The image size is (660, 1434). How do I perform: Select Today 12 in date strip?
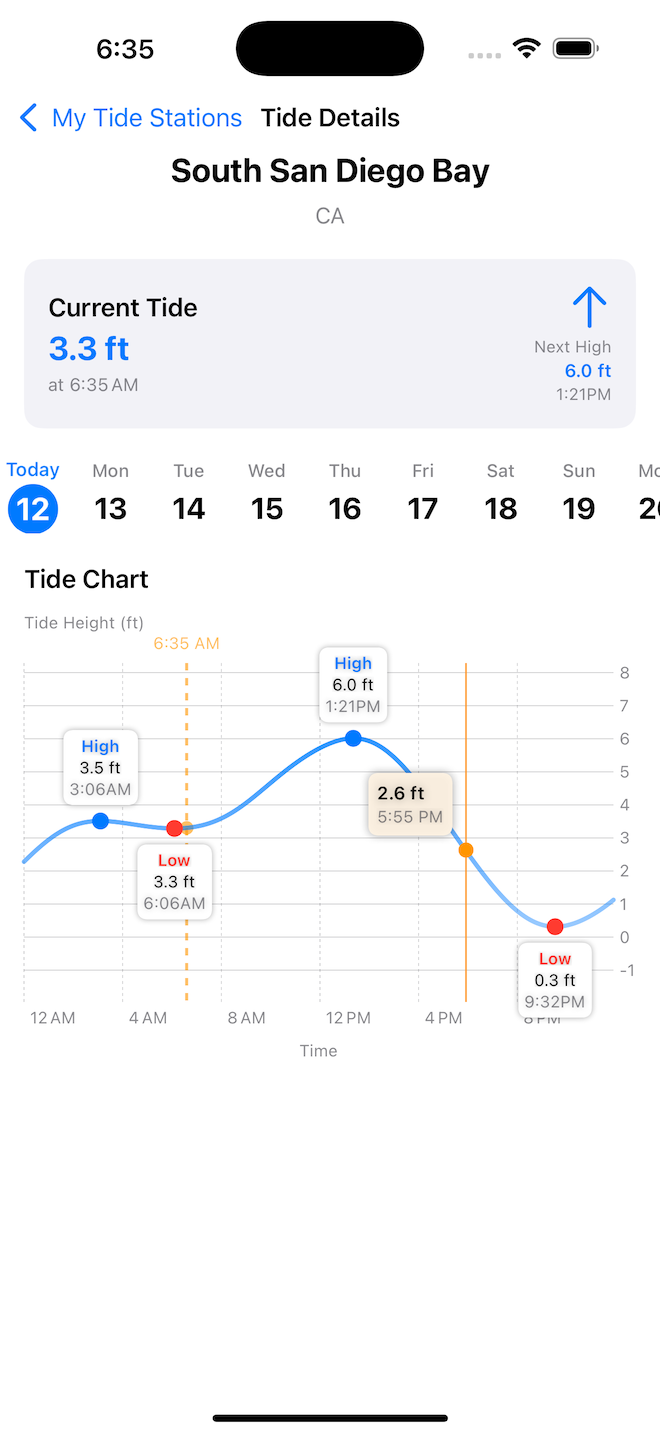33,497
